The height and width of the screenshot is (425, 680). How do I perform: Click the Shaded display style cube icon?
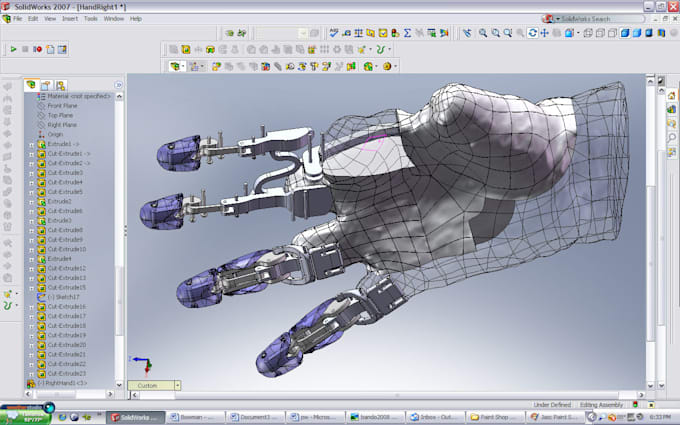636,33
